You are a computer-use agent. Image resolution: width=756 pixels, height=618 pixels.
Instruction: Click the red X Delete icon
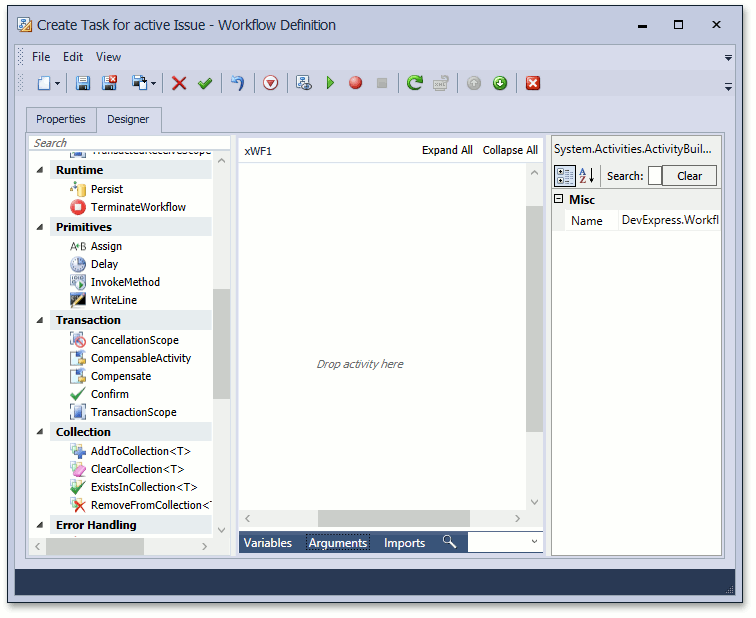(179, 83)
